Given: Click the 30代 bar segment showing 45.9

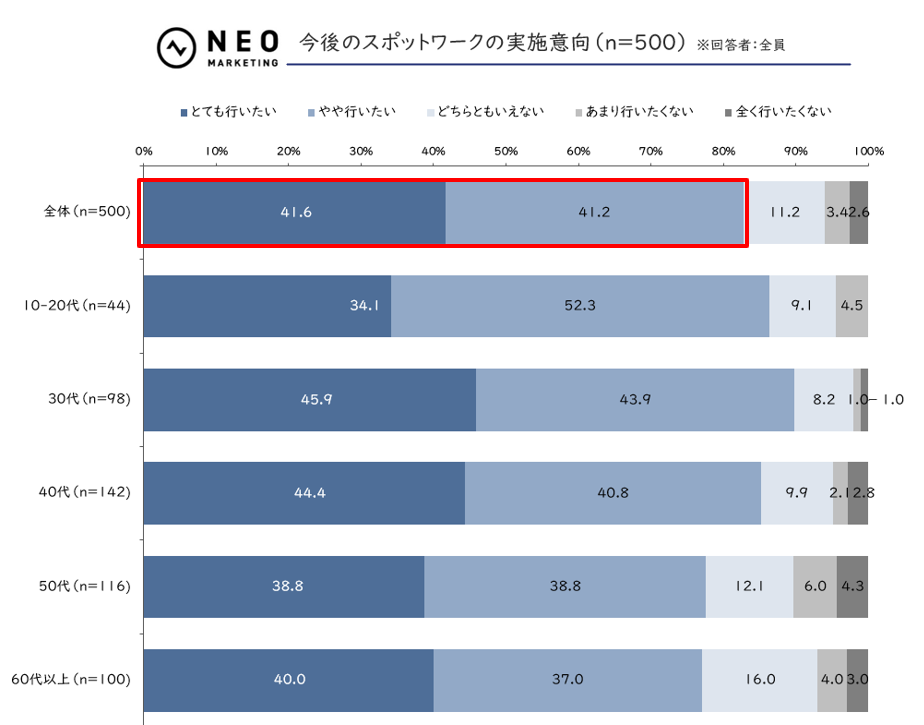Looking at the screenshot, I should click(x=310, y=399).
